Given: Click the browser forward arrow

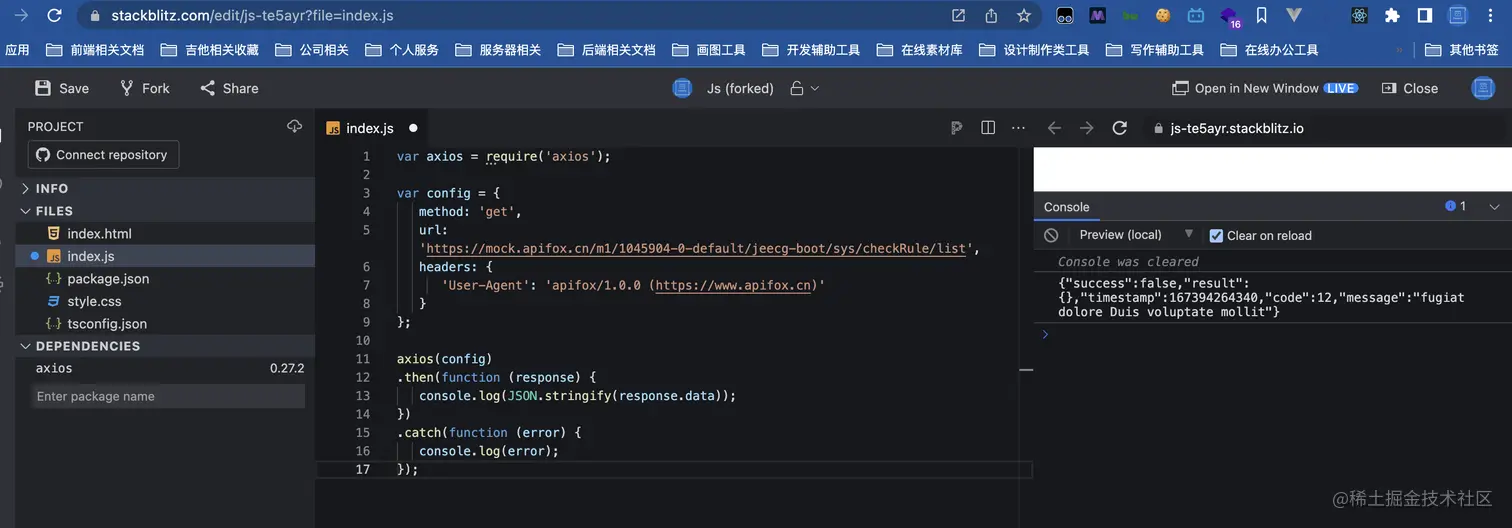Looking at the screenshot, I should (x=21, y=16).
